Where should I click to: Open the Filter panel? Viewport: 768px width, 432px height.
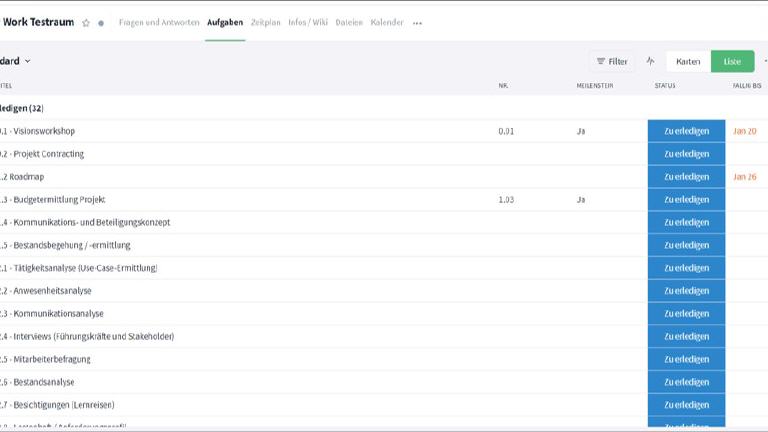coord(612,61)
